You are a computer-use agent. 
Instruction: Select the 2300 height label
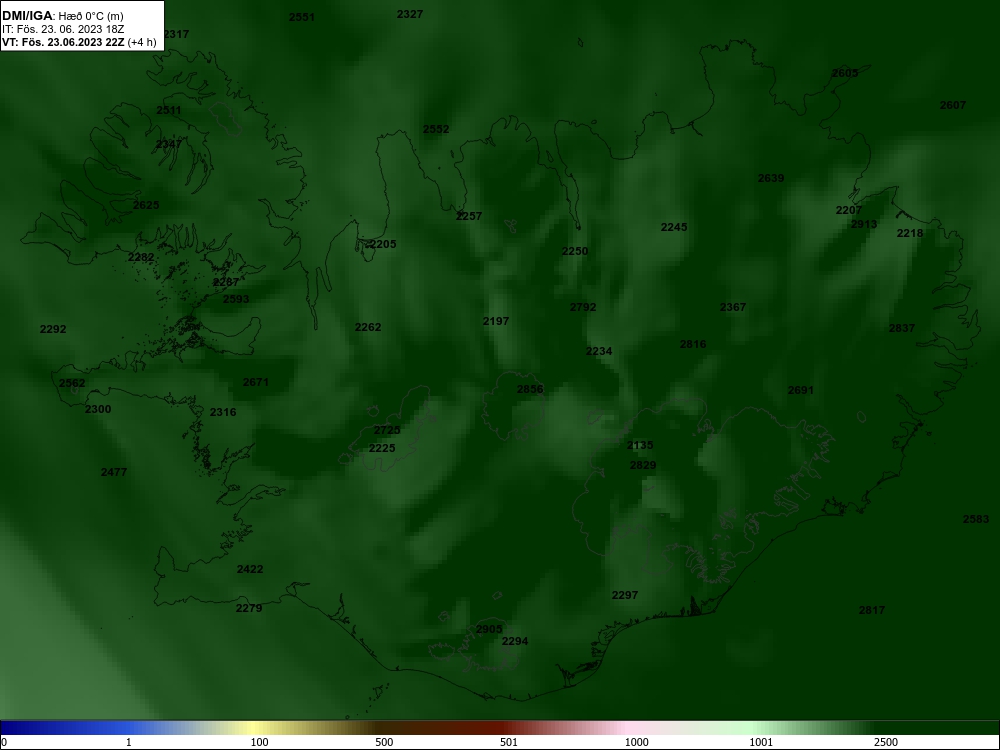point(98,409)
